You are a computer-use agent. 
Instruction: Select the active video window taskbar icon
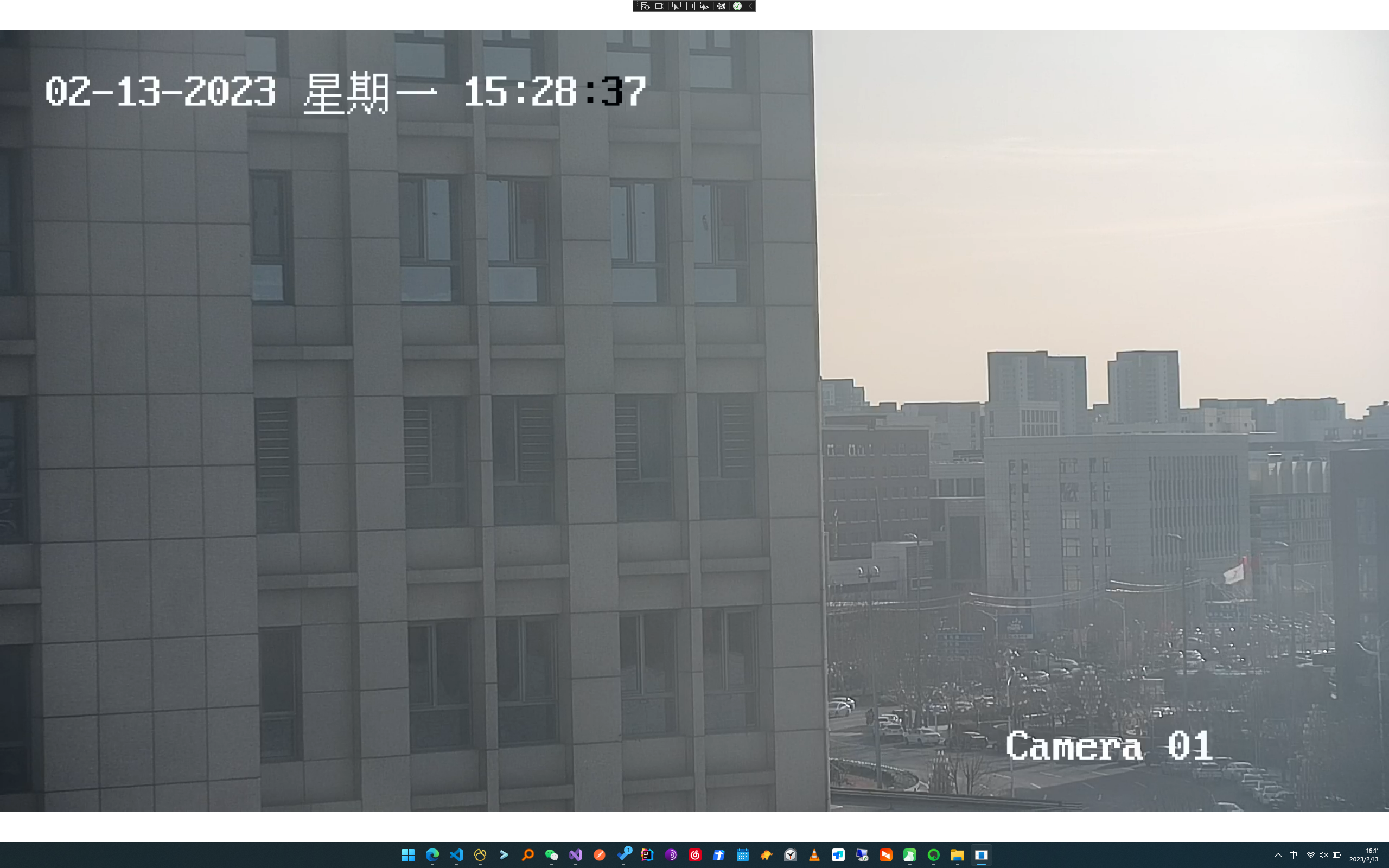(x=982, y=856)
